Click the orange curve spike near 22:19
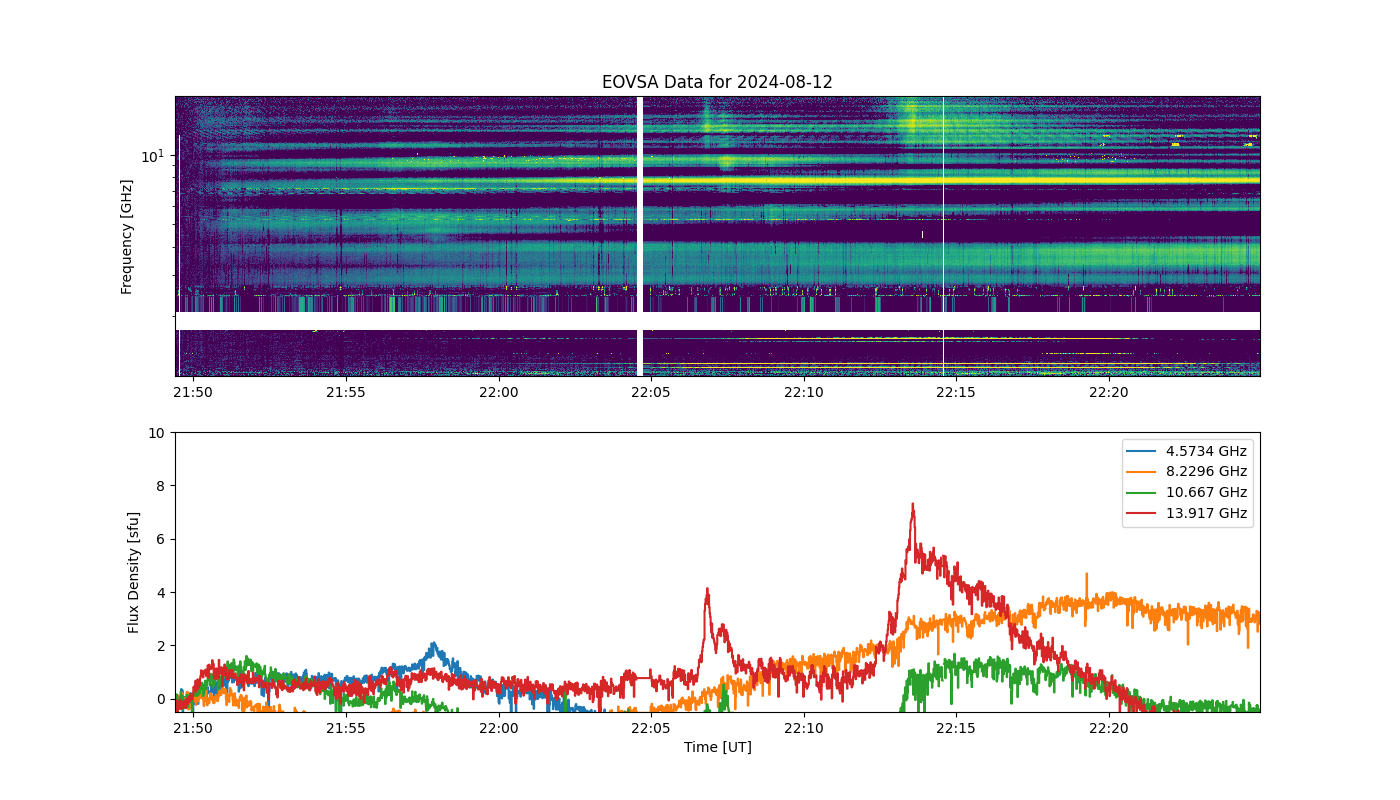Screen dimensions: 1400x800 click(1087, 578)
